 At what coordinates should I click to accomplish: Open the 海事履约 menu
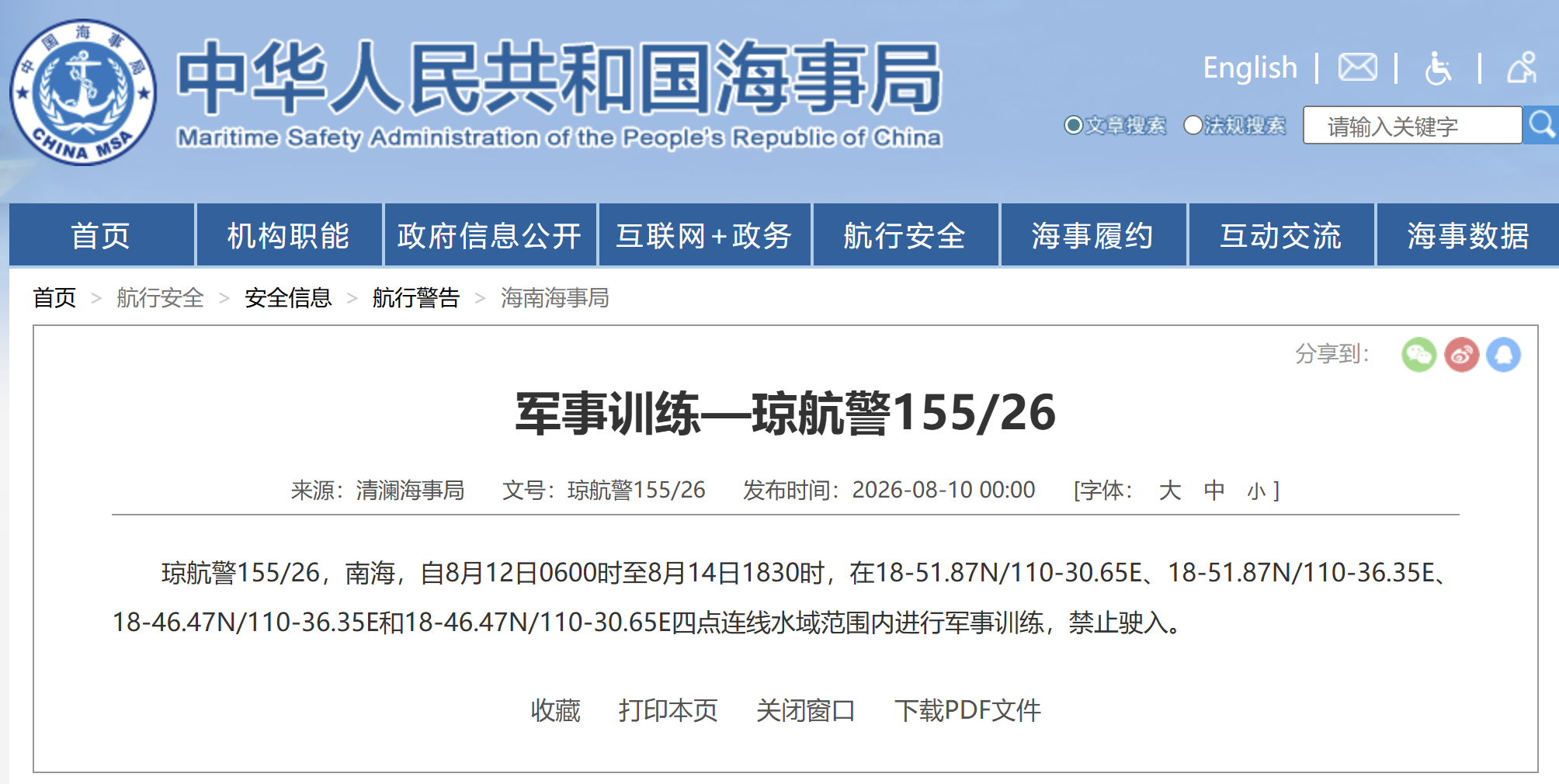pos(1093,235)
